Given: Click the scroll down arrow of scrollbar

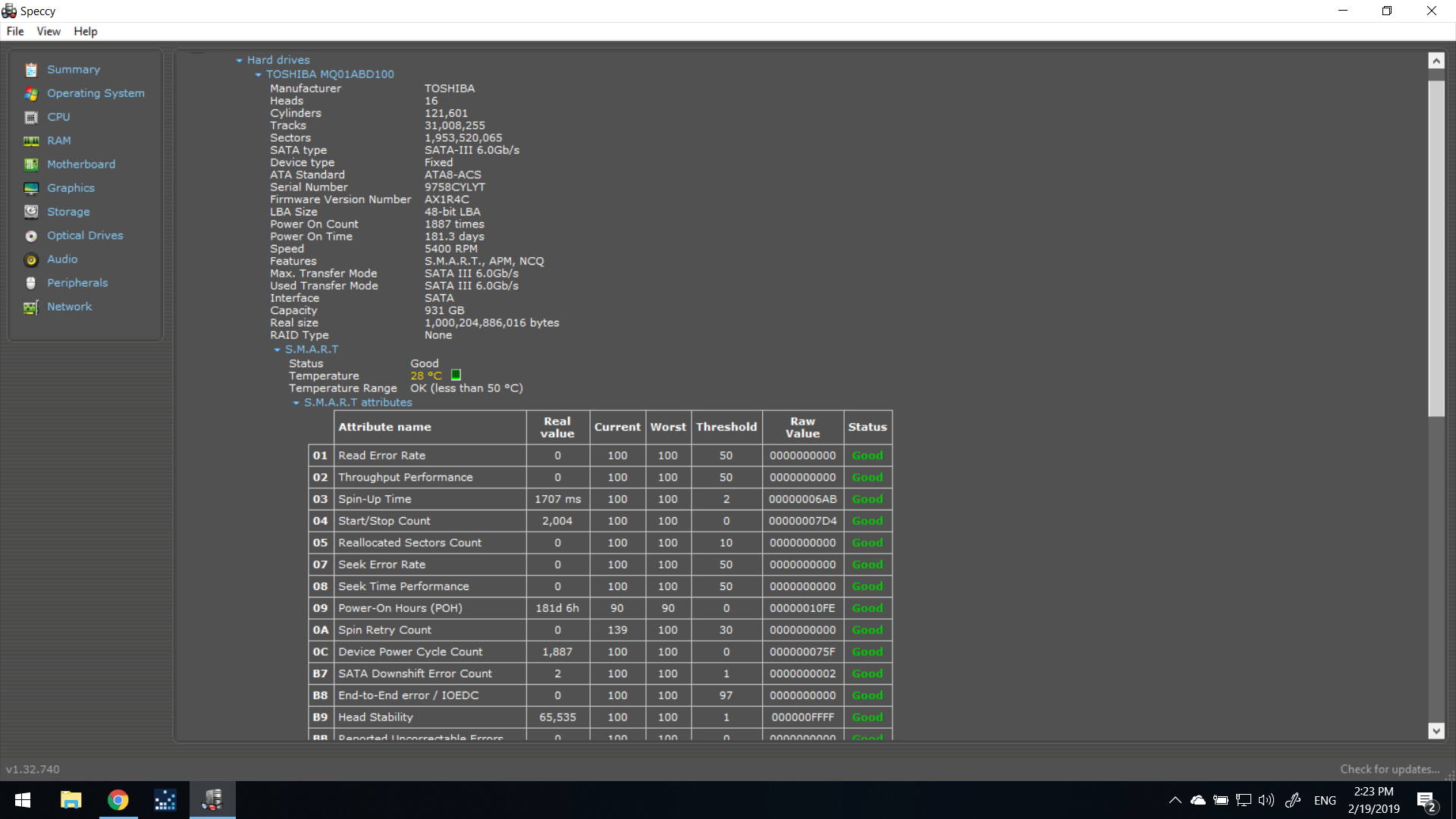Looking at the screenshot, I should (1436, 731).
